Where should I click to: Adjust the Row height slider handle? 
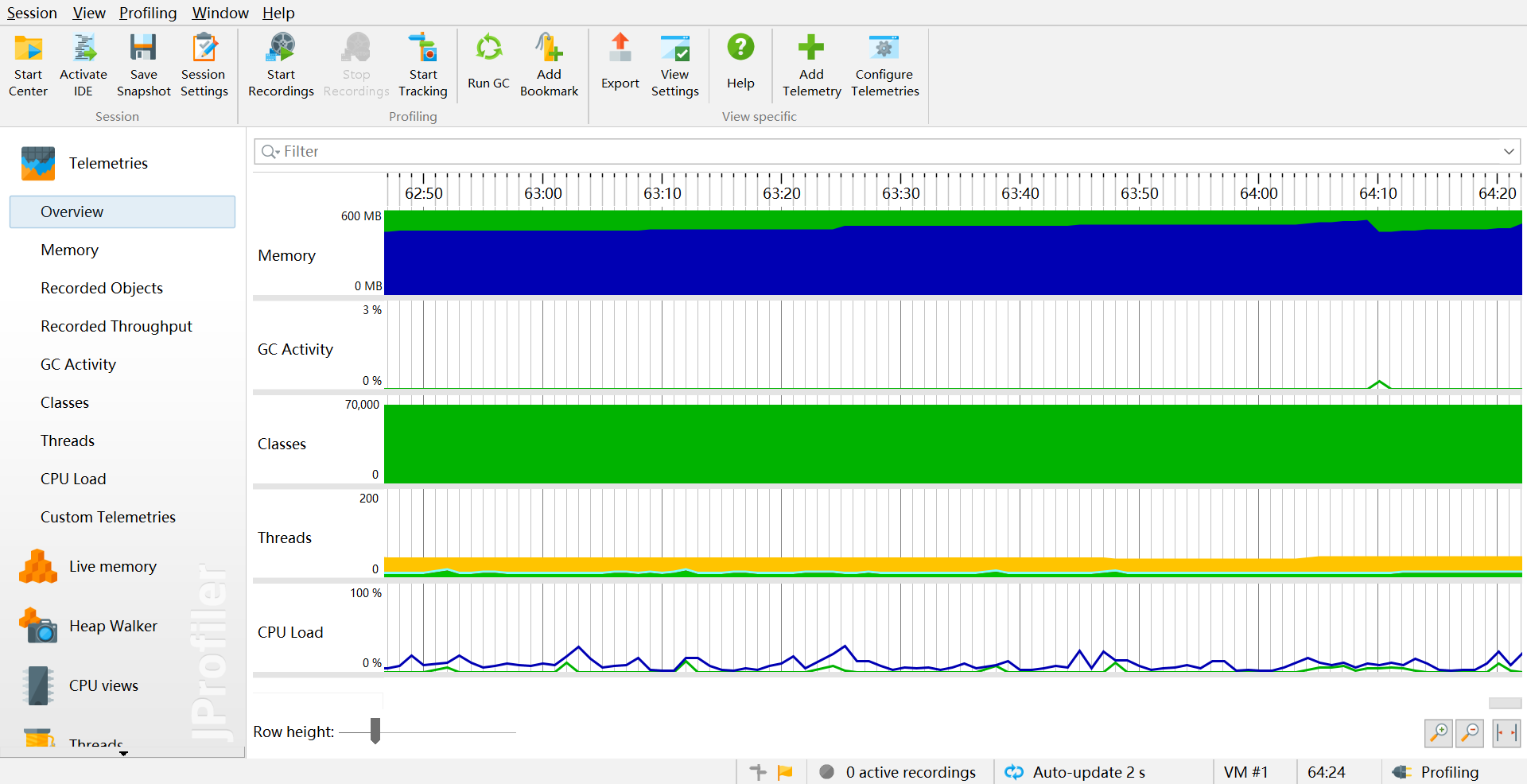coord(375,731)
